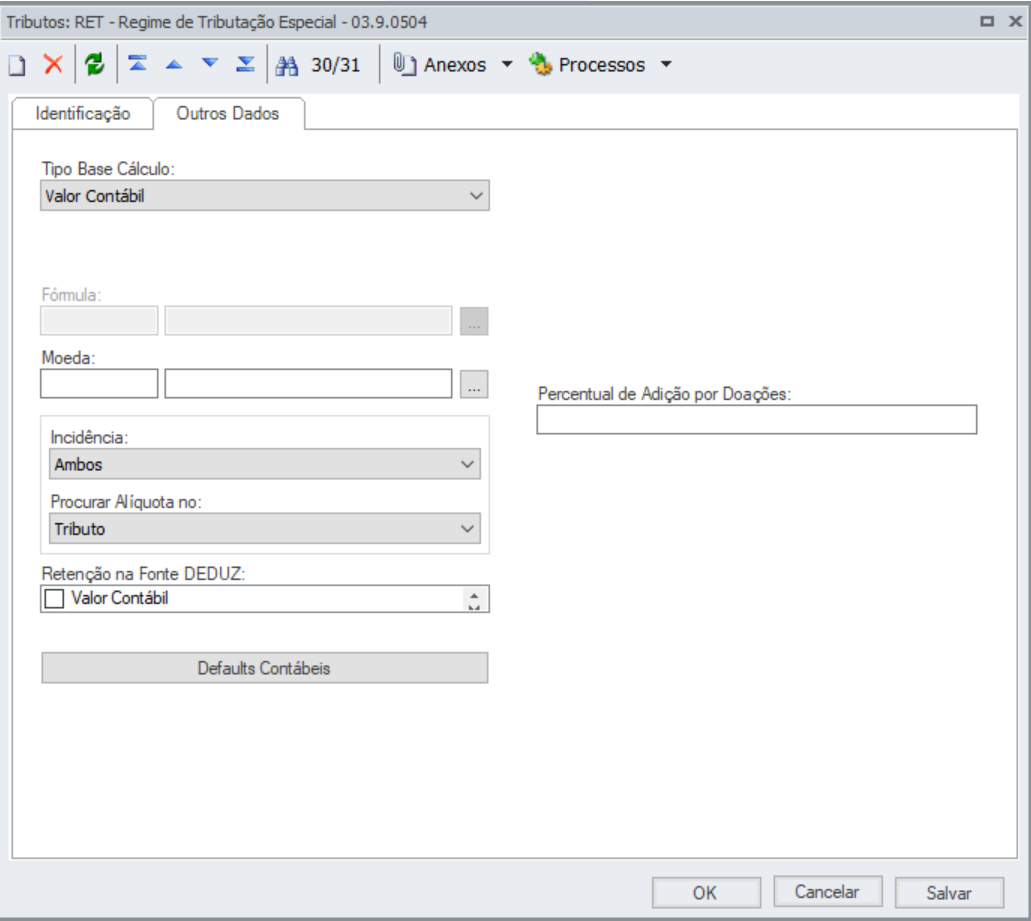Delete record using the red X icon
Screen dimensions: 1031x921
coord(53,64)
